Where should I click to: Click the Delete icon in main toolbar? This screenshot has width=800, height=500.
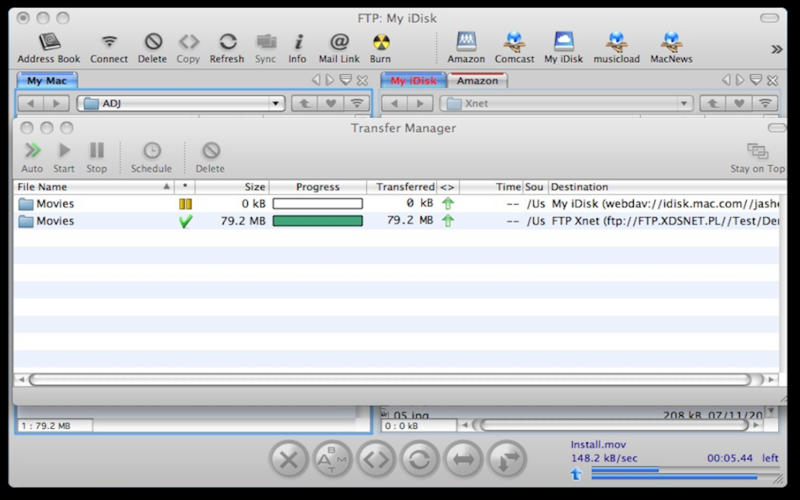coord(153,48)
